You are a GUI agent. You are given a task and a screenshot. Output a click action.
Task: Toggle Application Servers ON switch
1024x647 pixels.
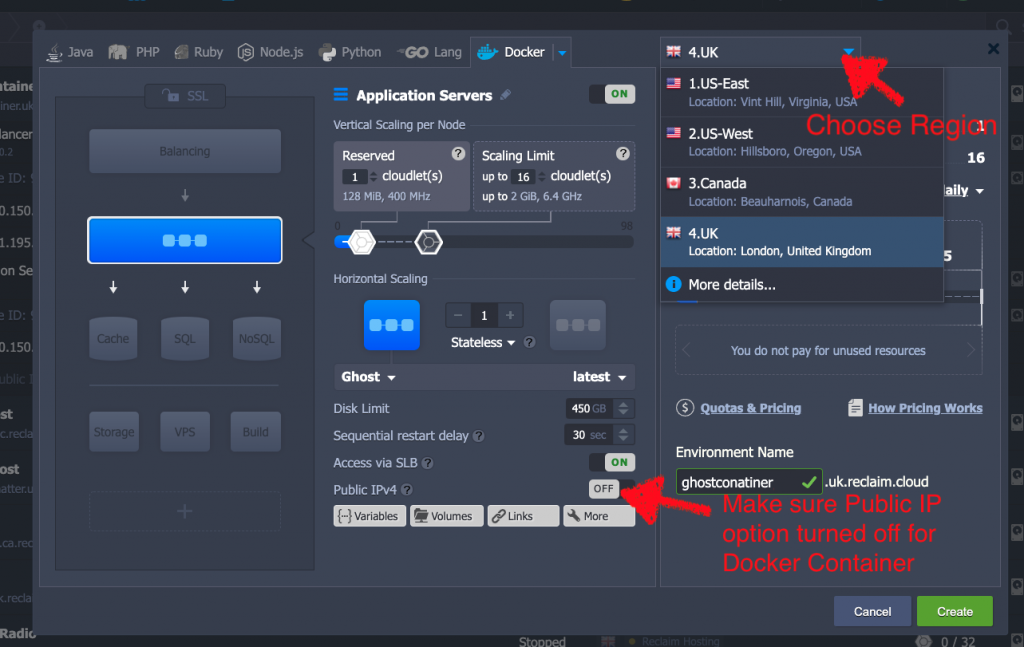point(612,94)
